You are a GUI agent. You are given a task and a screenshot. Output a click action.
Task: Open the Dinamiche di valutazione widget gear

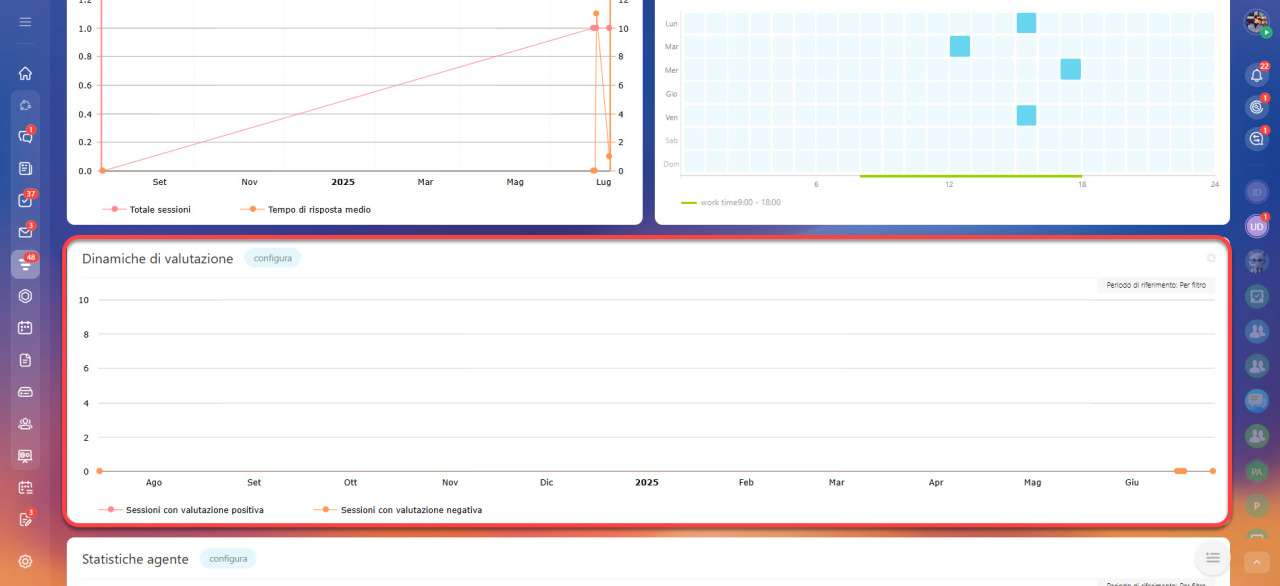(1211, 258)
